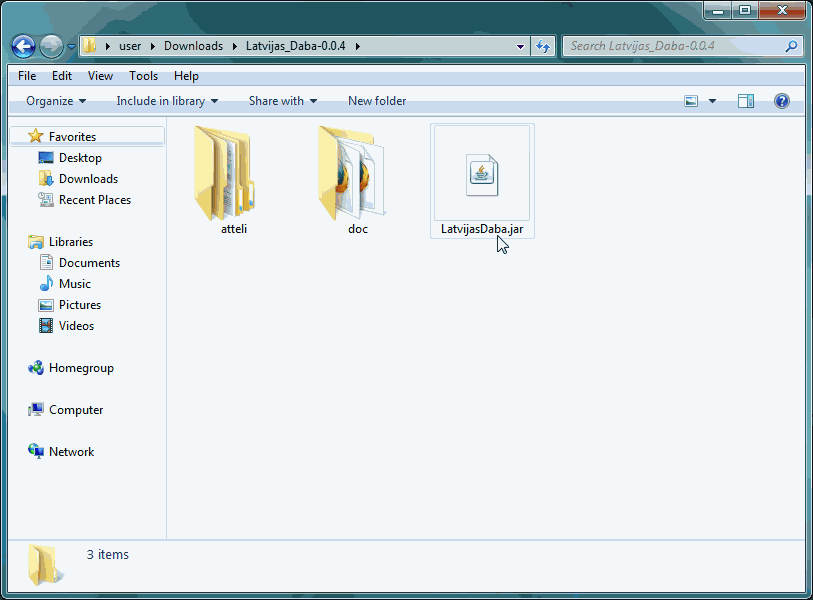Click the folder icon in details pane
813x600 pixels.
click(x=46, y=565)
